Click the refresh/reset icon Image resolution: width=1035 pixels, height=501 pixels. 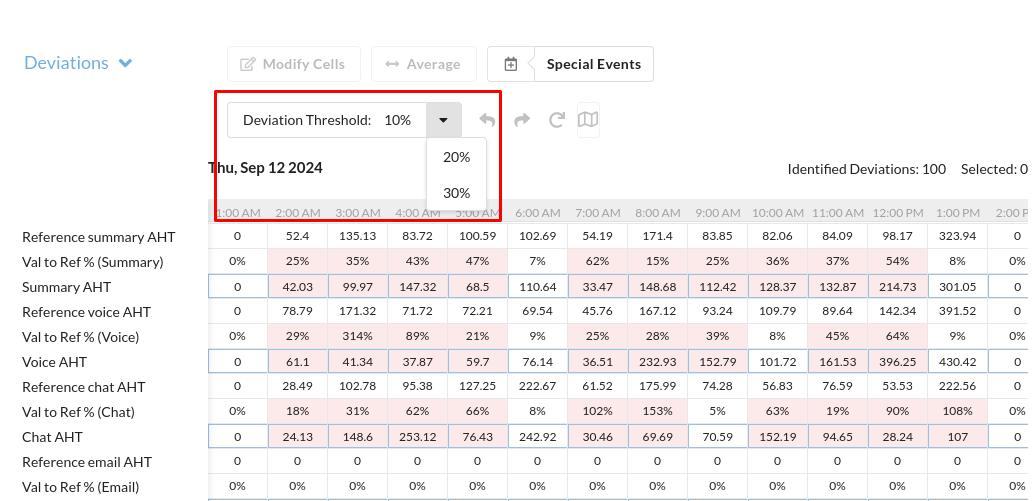[x=557, y=120]
